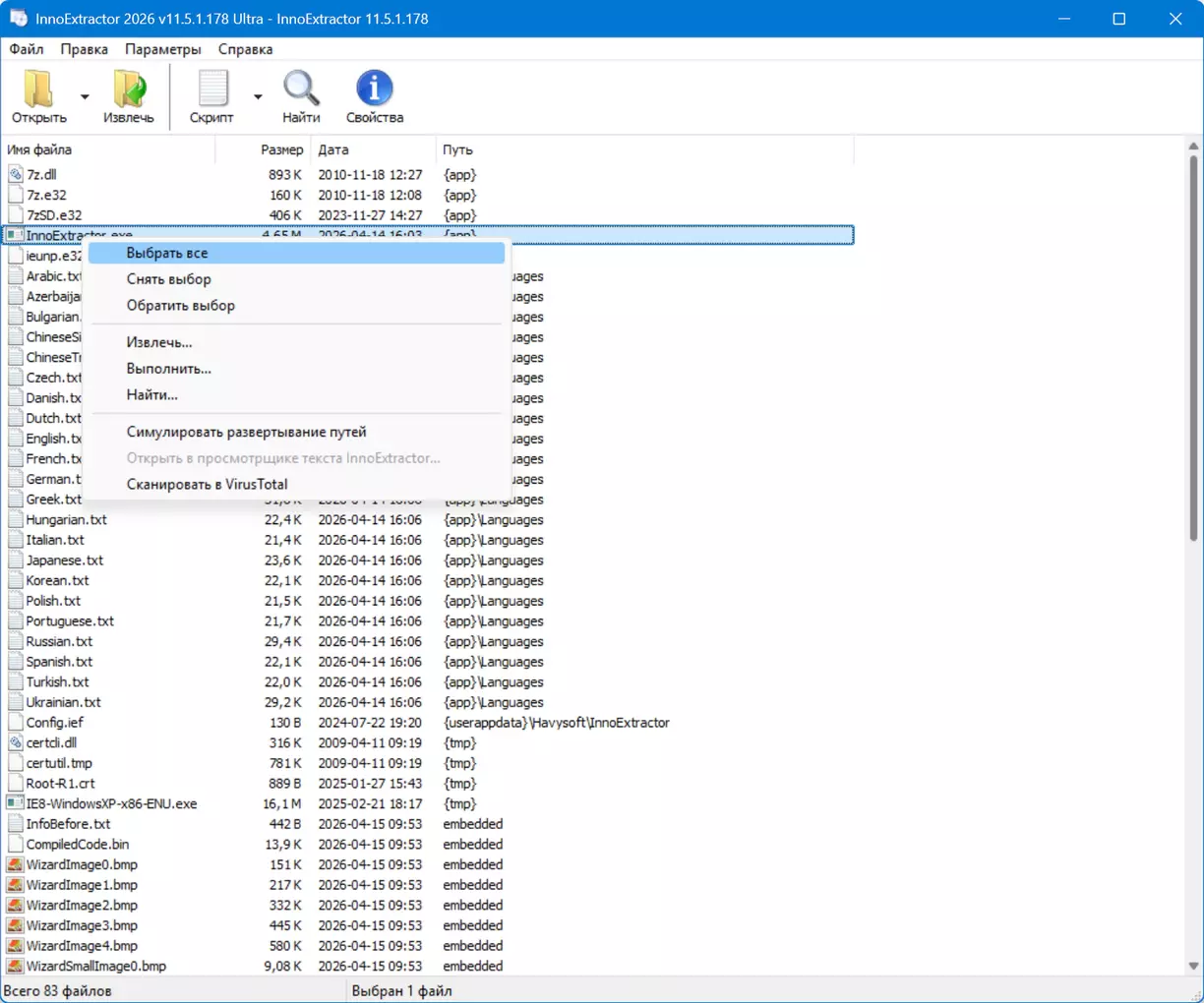Open the Скрипт script toolbar icon
Screen dimensions: 1204x1003
[211, 89]
